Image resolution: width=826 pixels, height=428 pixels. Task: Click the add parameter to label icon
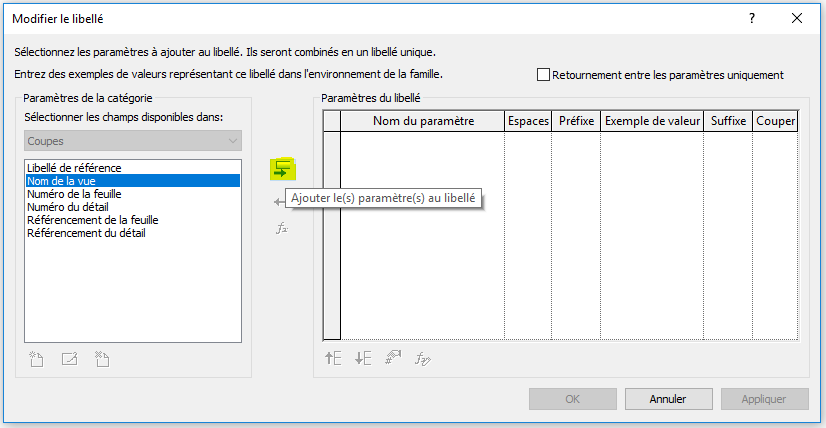(283, 168)
